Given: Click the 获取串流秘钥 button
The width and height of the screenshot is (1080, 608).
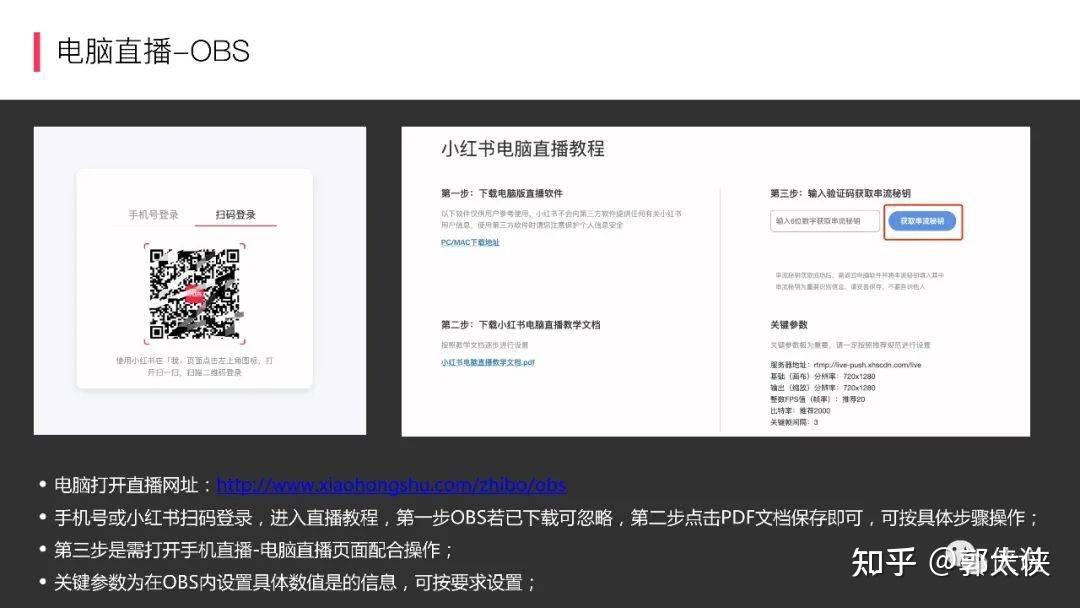Looking at the screenshot, I should click(922, 221).
